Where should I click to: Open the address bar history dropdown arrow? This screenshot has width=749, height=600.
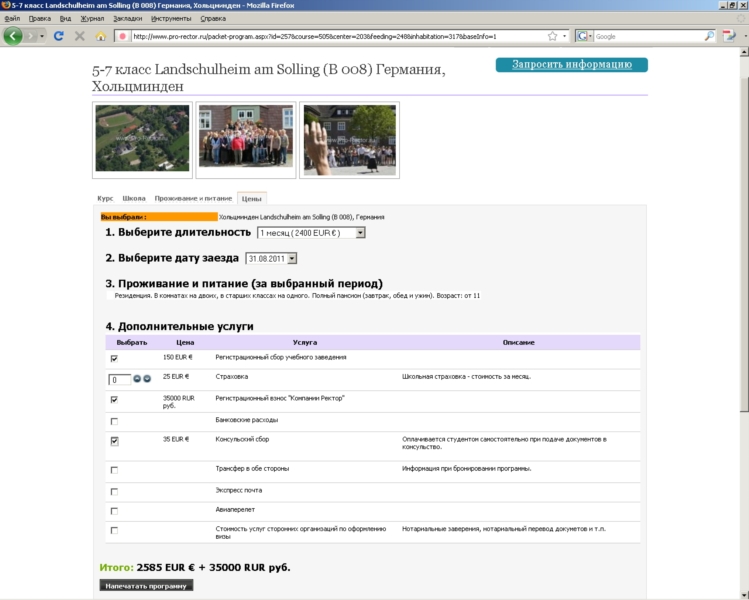point(564,36)
